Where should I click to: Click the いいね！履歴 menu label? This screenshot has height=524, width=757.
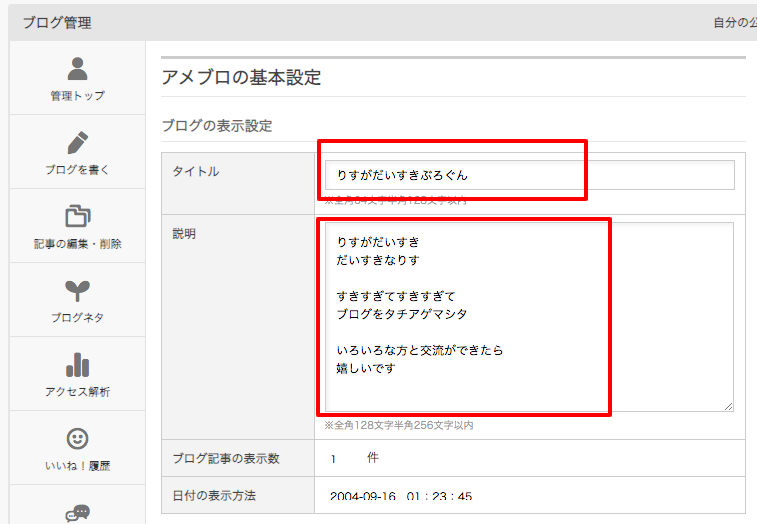coord(77,466)
